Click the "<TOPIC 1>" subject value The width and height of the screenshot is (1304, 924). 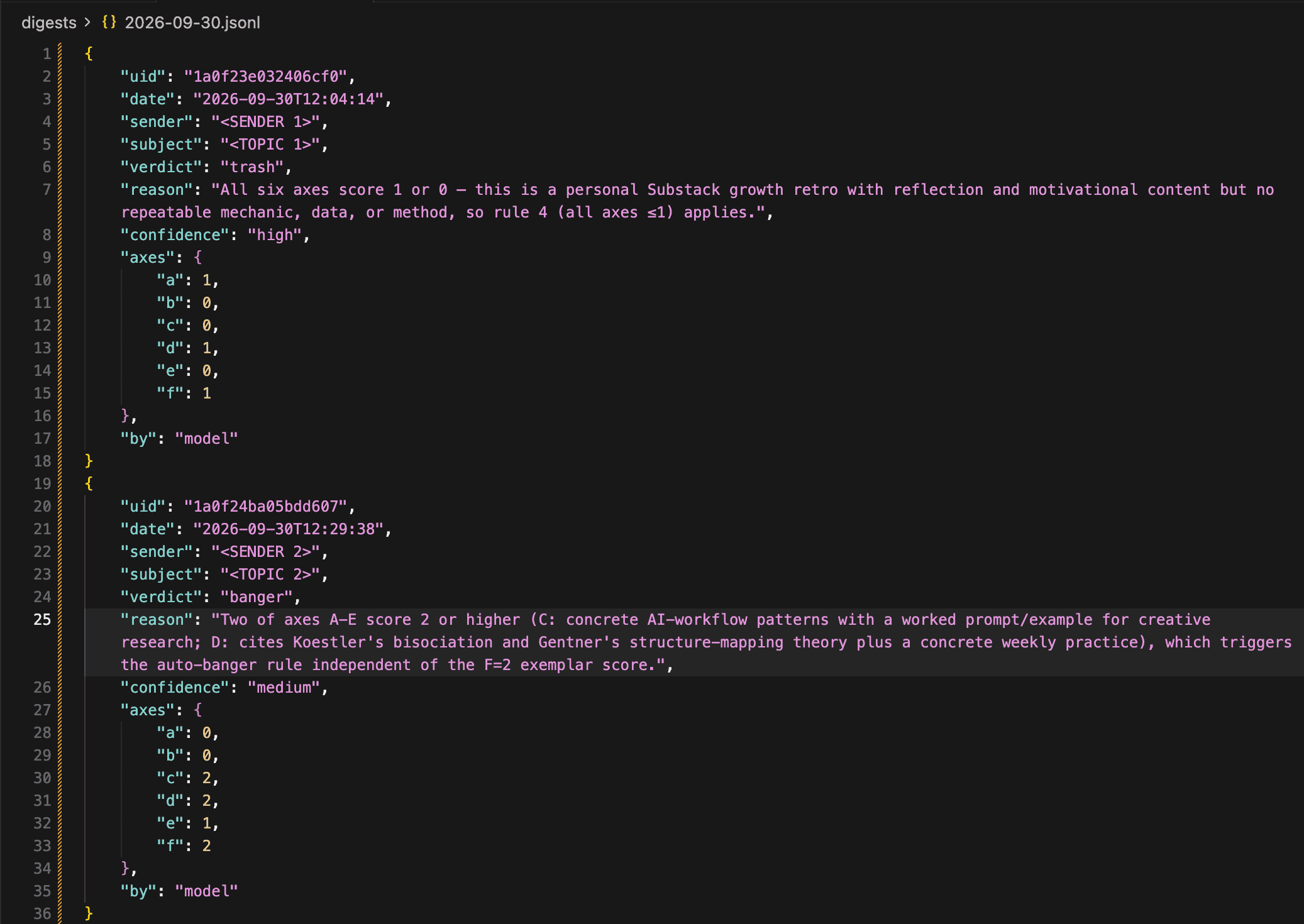[270, 145]
